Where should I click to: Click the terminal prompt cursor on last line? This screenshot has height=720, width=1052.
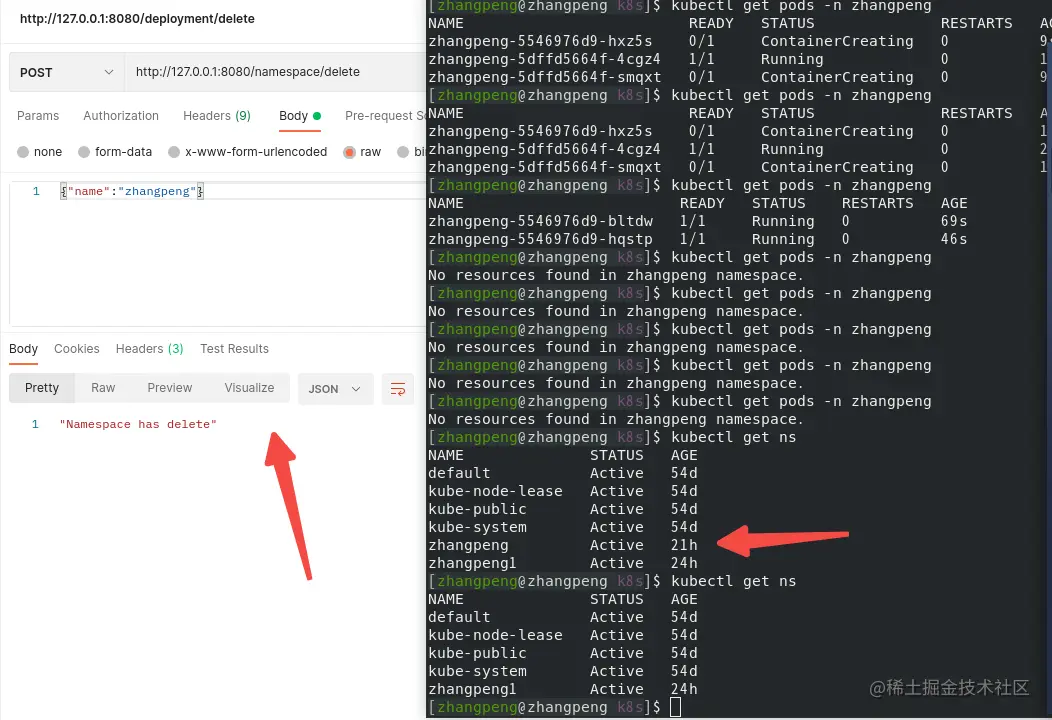(x=675, y=707)
